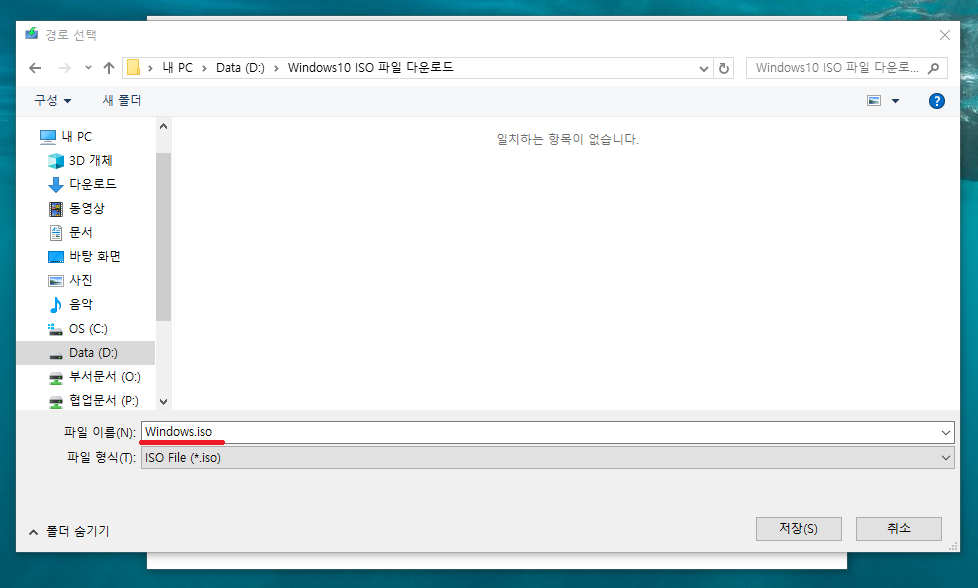Open the 구성 menu
This screenshot has width=978, height=588.
pos(52,100)
